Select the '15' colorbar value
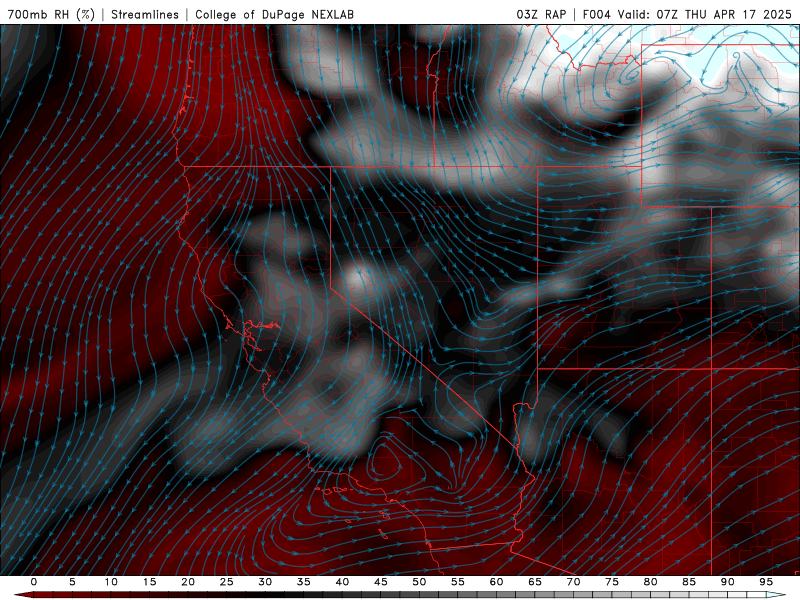This screenshot has width=800, height=600. (x=149, y=582)
